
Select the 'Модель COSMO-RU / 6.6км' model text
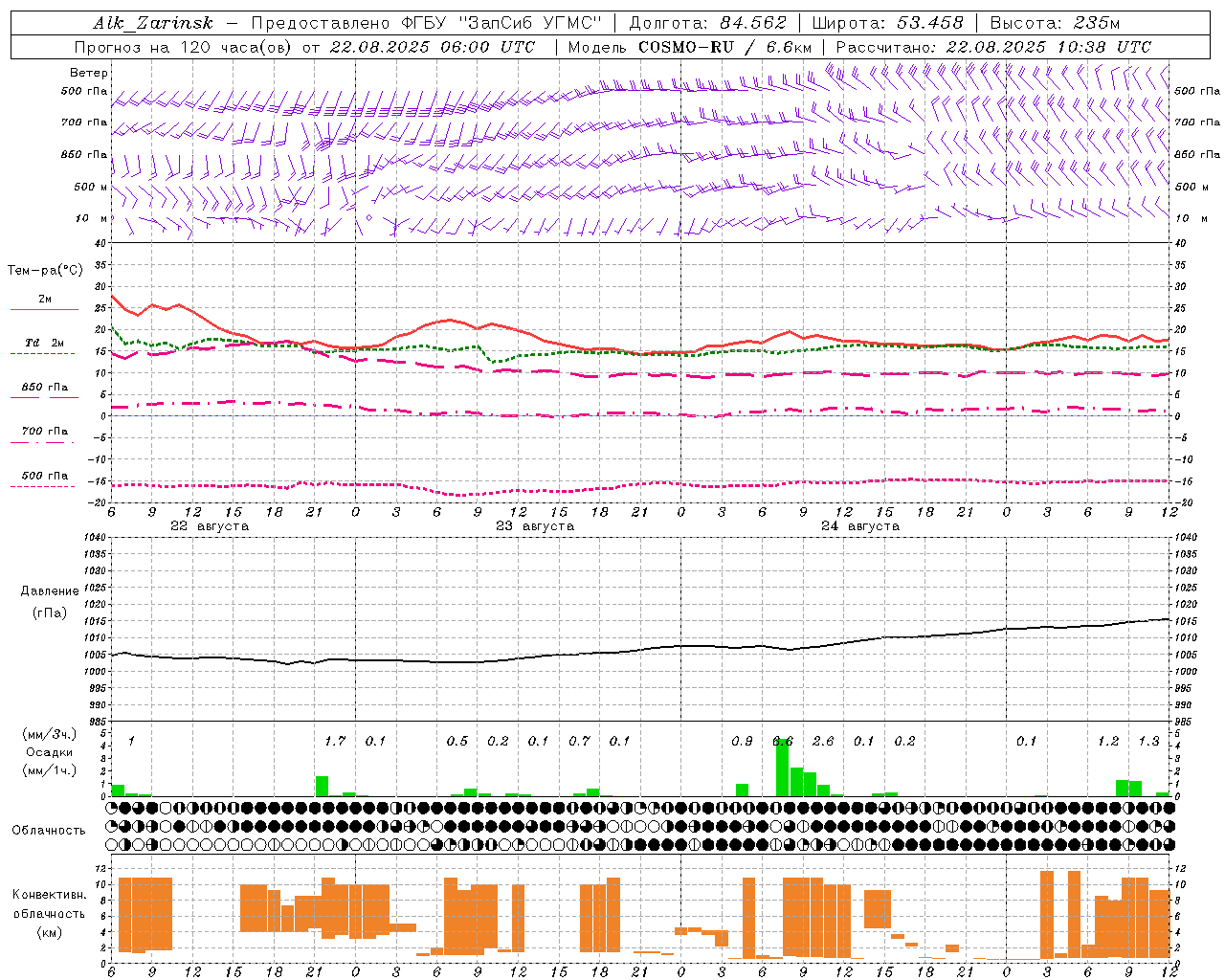tap(689, 47)
